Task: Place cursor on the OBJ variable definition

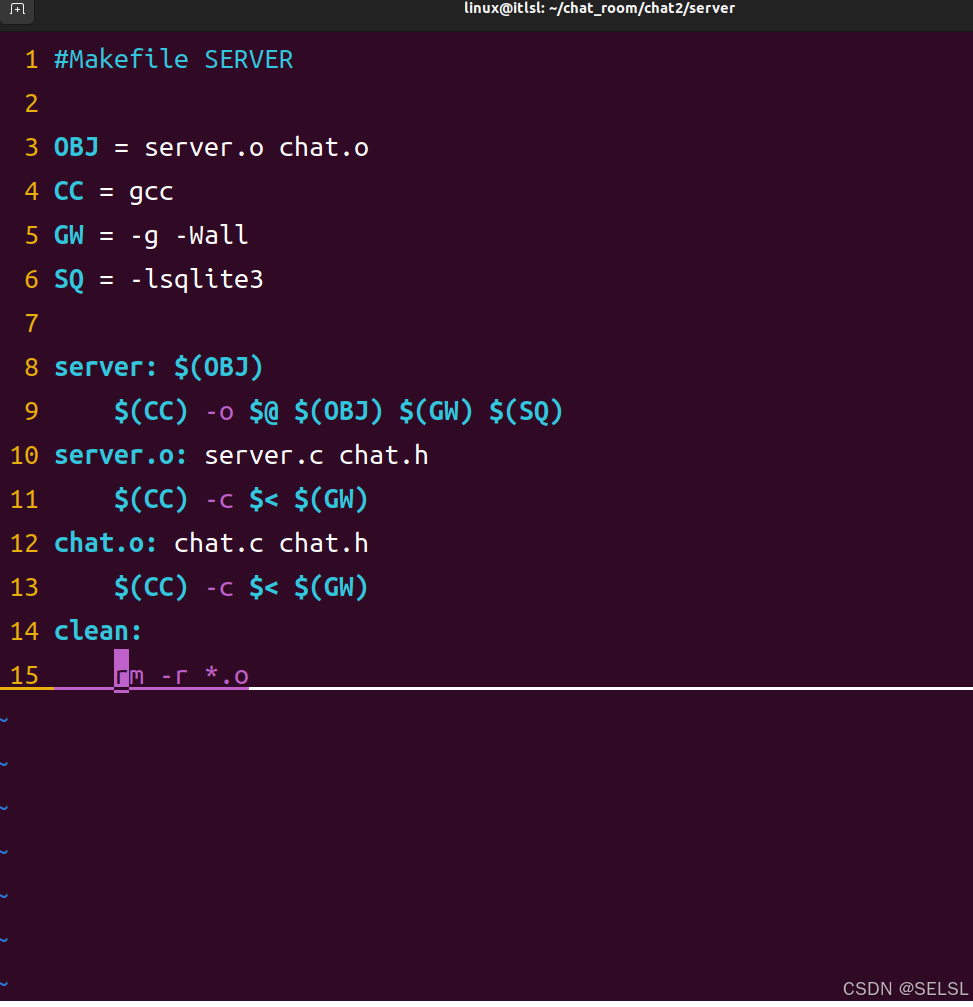Action: pos(76,147)
